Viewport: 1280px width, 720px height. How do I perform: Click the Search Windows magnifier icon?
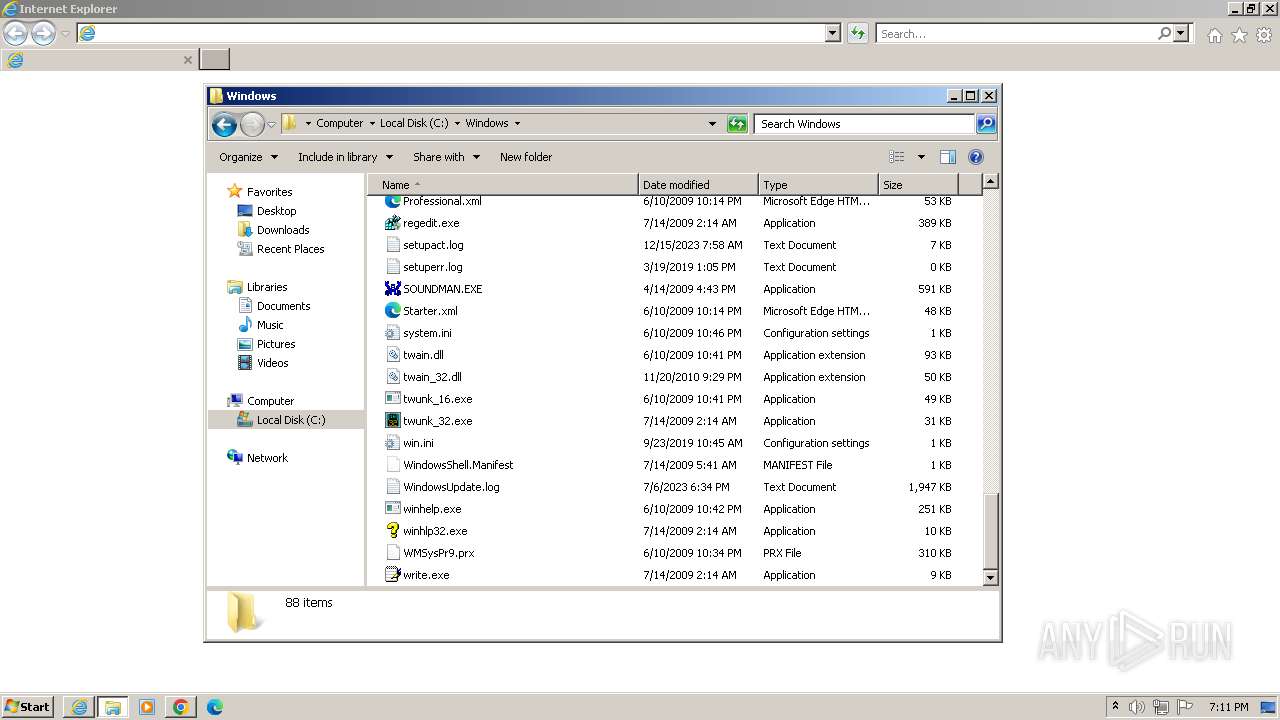pos(986,124)
